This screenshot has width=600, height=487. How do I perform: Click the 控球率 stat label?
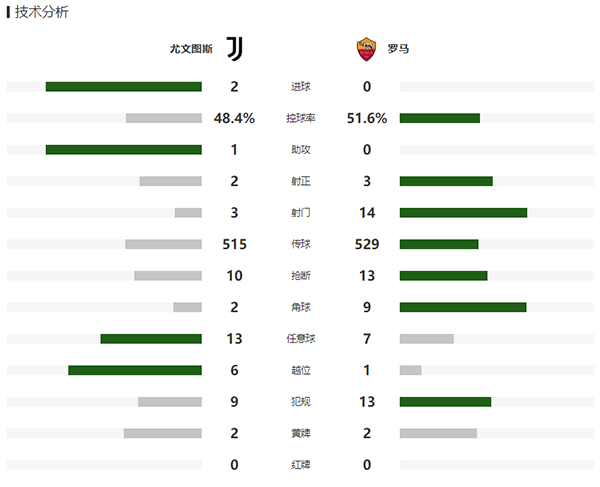click(x=300, y=119)
